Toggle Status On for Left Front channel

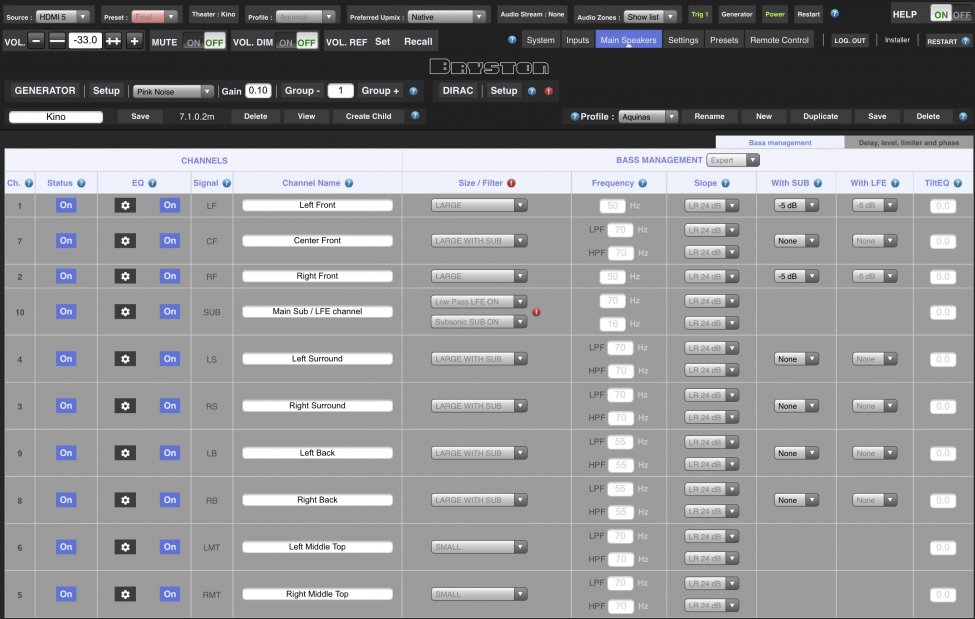click(66, 205)
